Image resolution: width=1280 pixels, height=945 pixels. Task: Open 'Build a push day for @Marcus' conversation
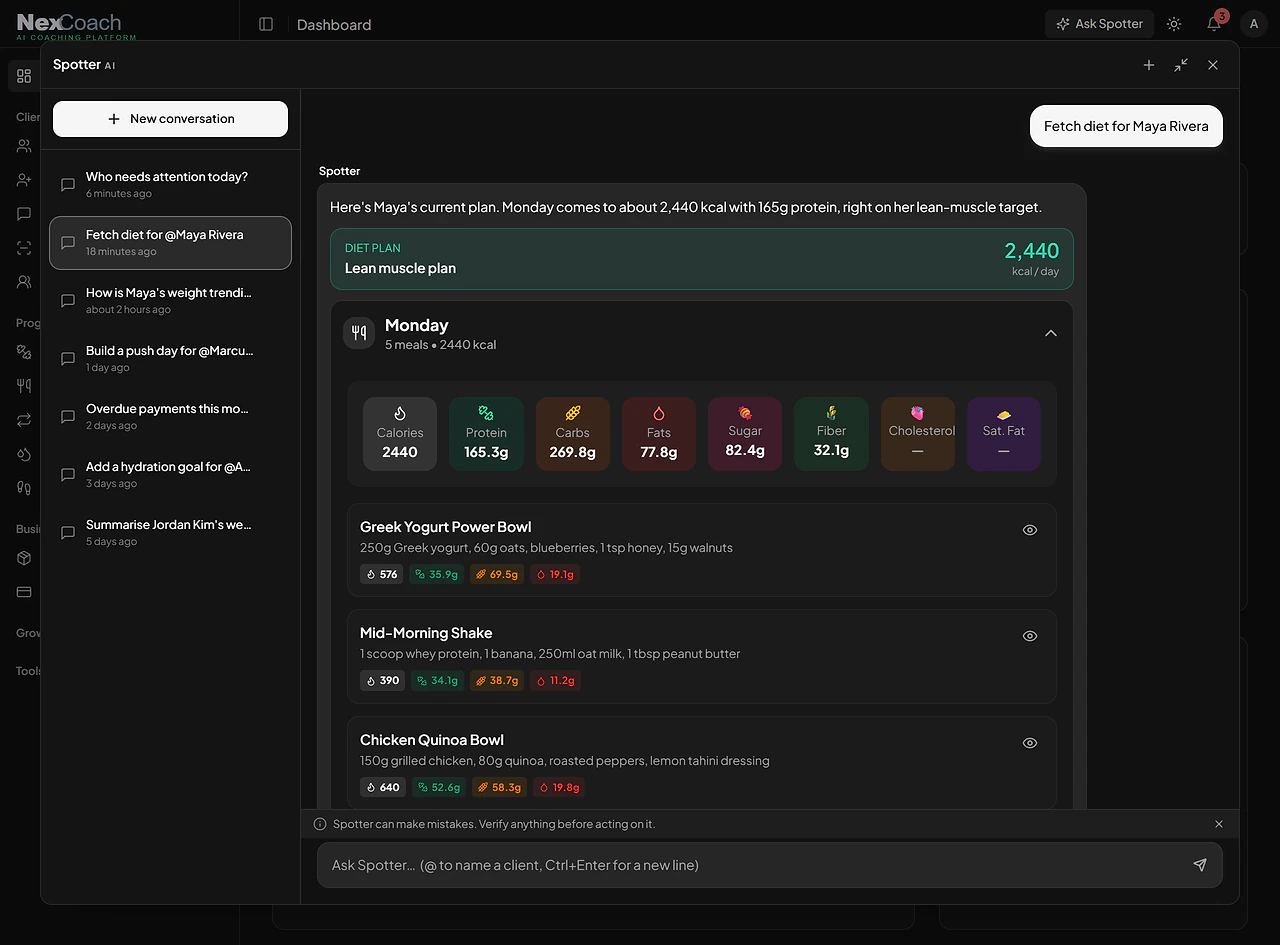pos(170,359)
